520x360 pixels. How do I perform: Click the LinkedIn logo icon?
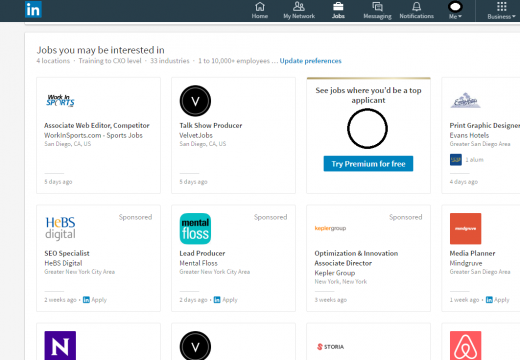[33, 10]
